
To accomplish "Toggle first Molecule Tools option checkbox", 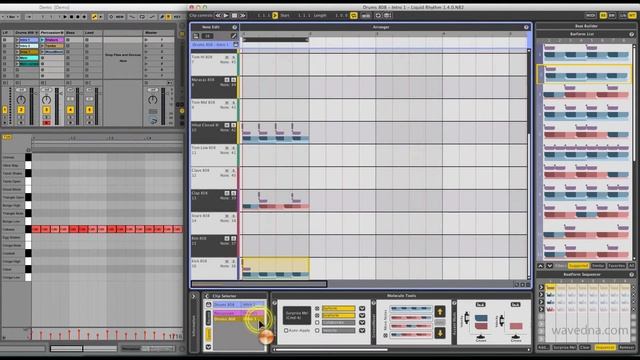I will [x=317, y=309].
